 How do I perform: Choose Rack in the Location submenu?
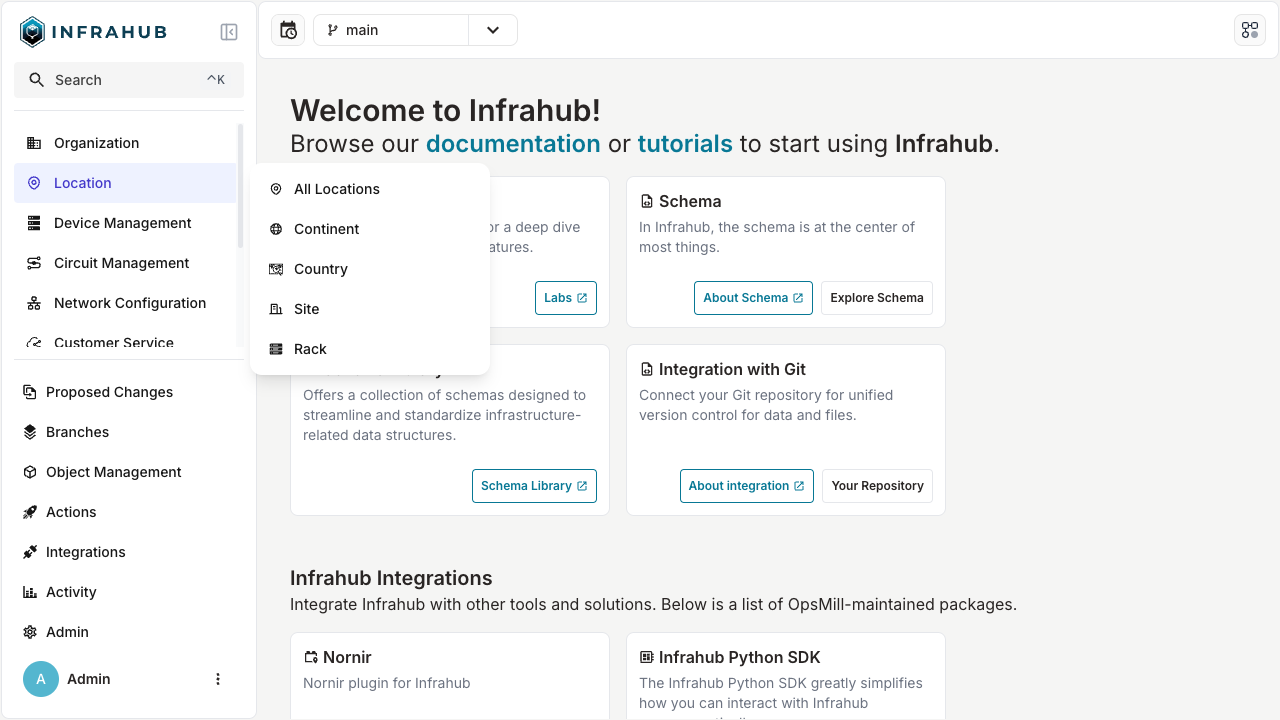310,349
